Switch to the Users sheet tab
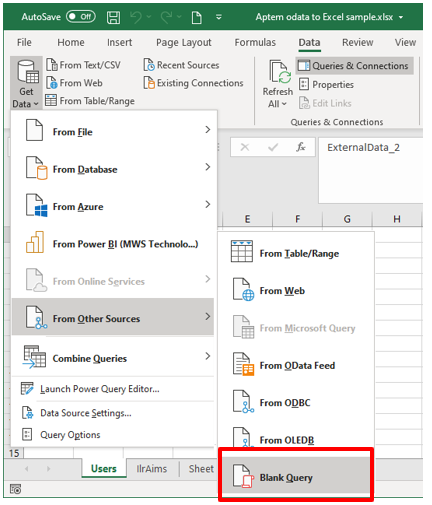Screen dimensions: 432x505 [x=104, y=468]
